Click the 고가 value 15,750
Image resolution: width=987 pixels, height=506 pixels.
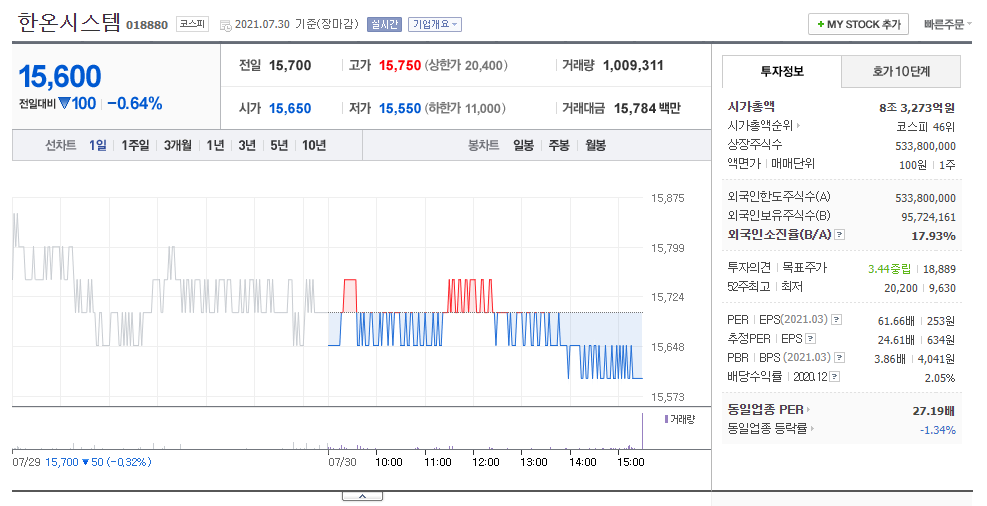pos(400,65)
